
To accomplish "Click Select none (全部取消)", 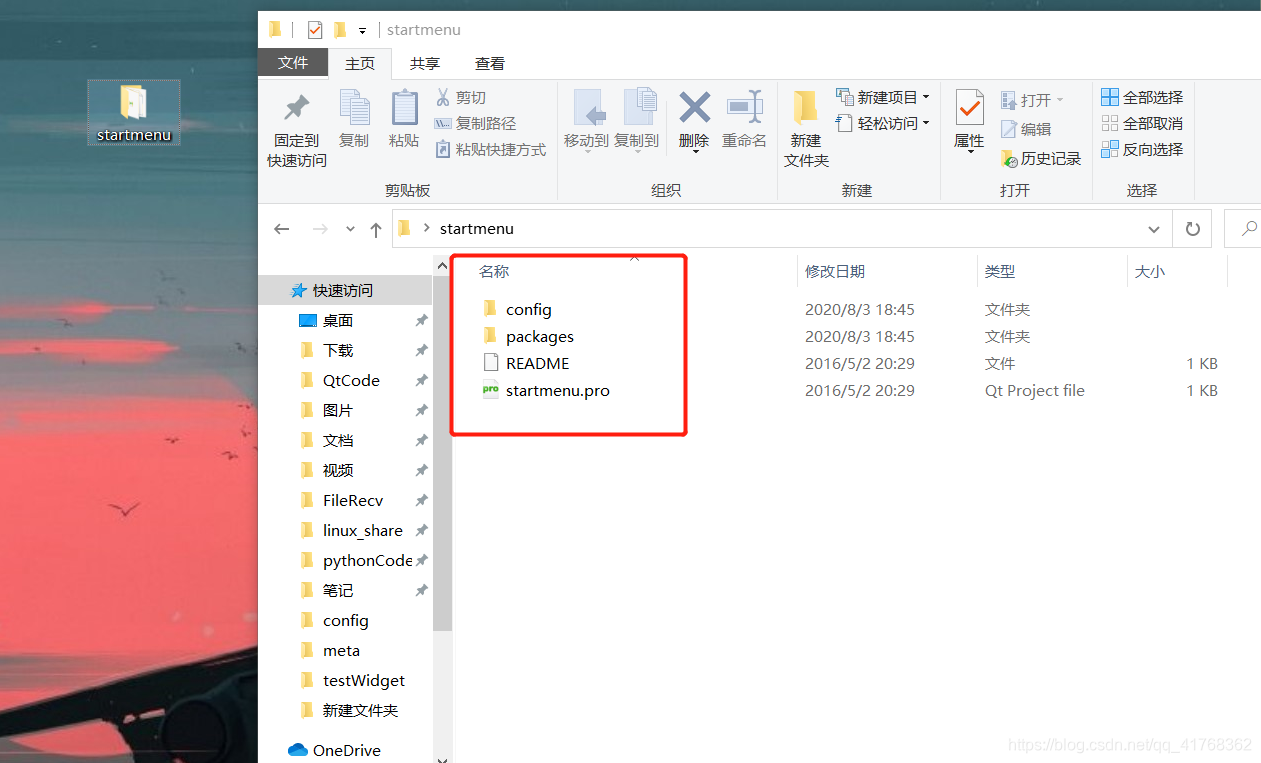I will click(x=1142, y=123).
